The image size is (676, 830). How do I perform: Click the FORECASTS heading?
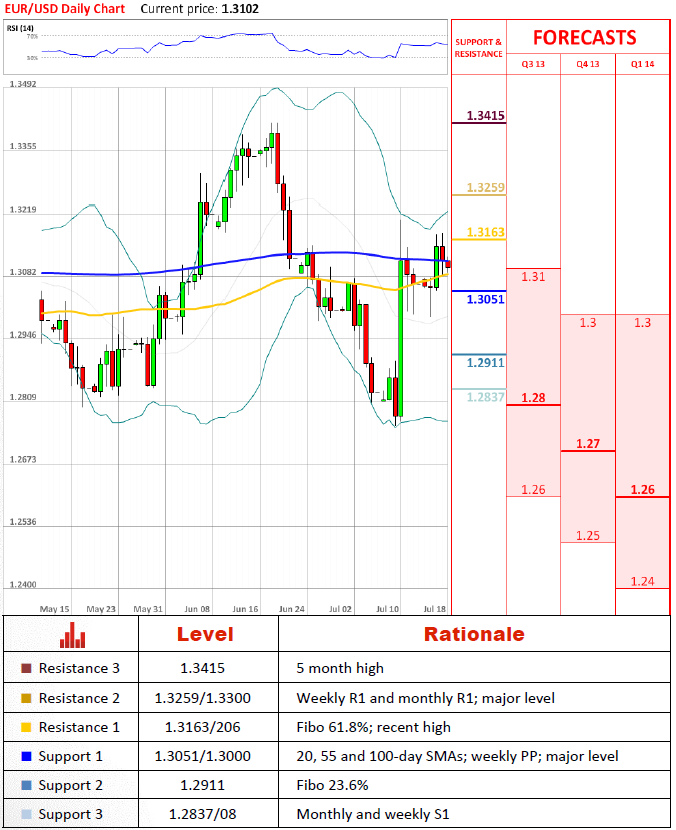(584, 38)
